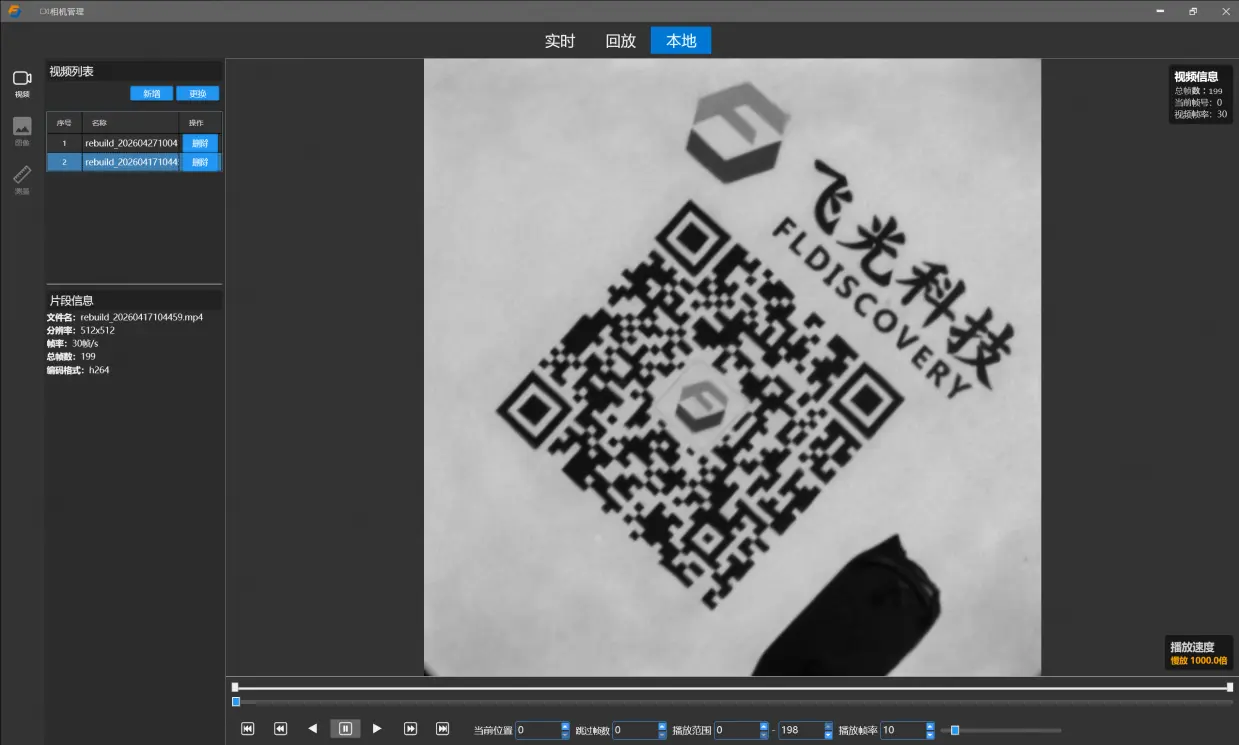Image resolution: width=1239 pixels, height=745 pixels.
Task: Open the 视频 (video) sidebar section
Action: coord(22,83)
